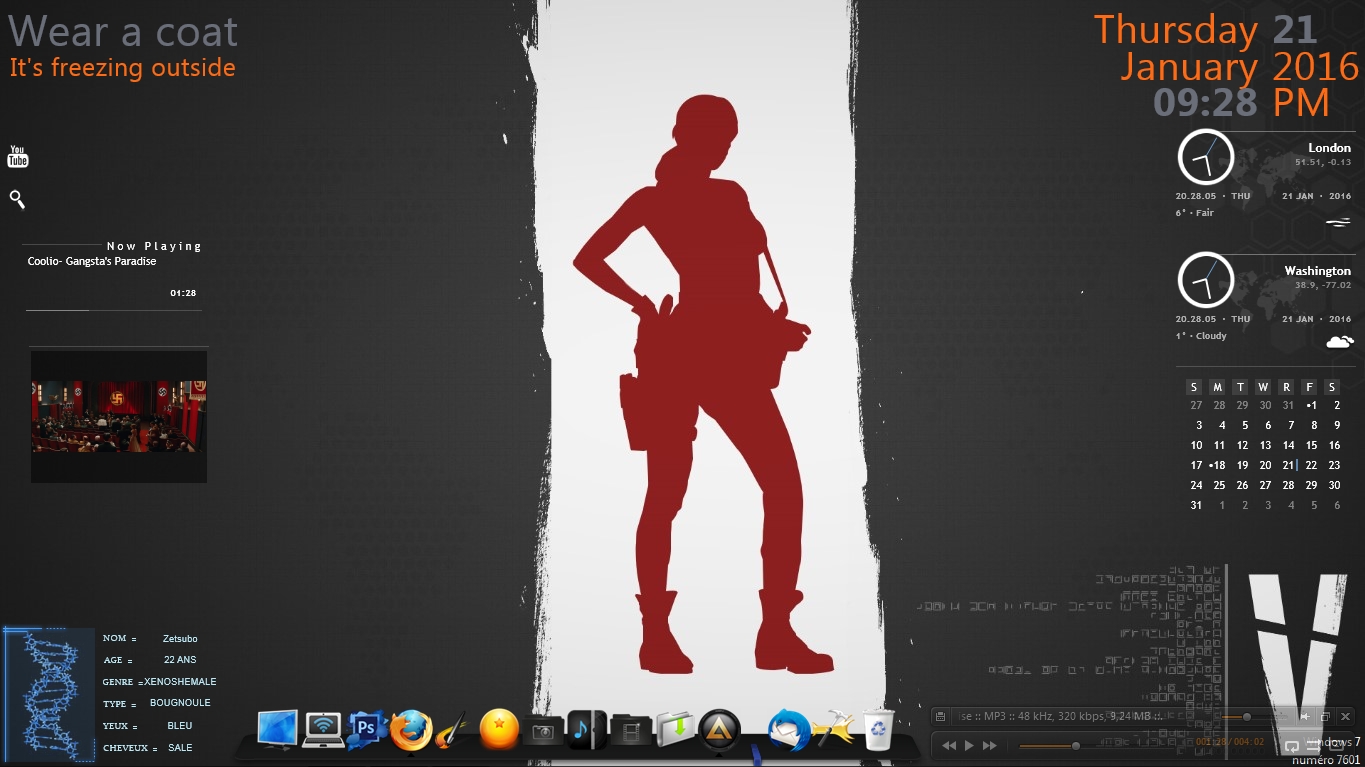Click the 22 ANS age value
Viewport: 1365px width, 767px height.
pos(180,660)
